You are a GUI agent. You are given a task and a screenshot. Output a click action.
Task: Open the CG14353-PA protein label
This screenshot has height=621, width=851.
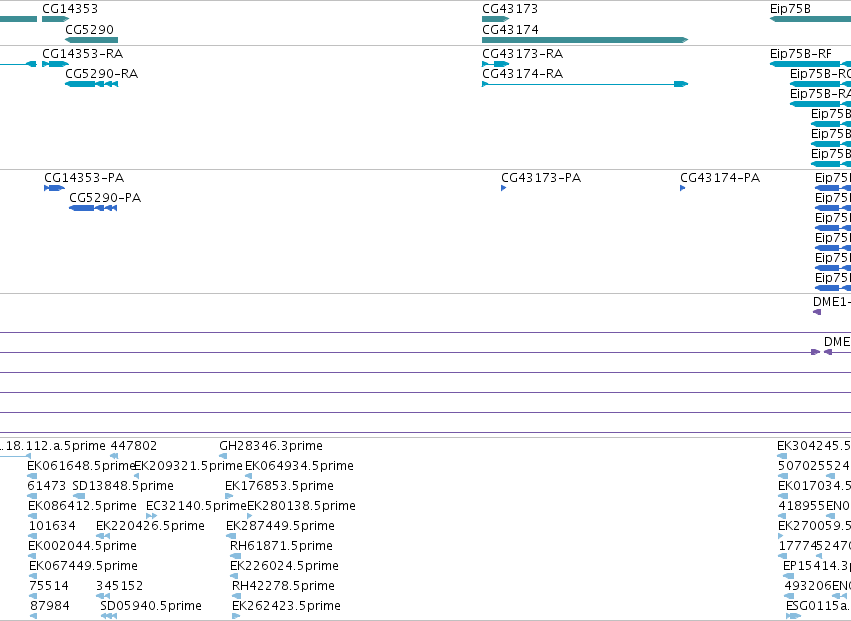point(84,178)
